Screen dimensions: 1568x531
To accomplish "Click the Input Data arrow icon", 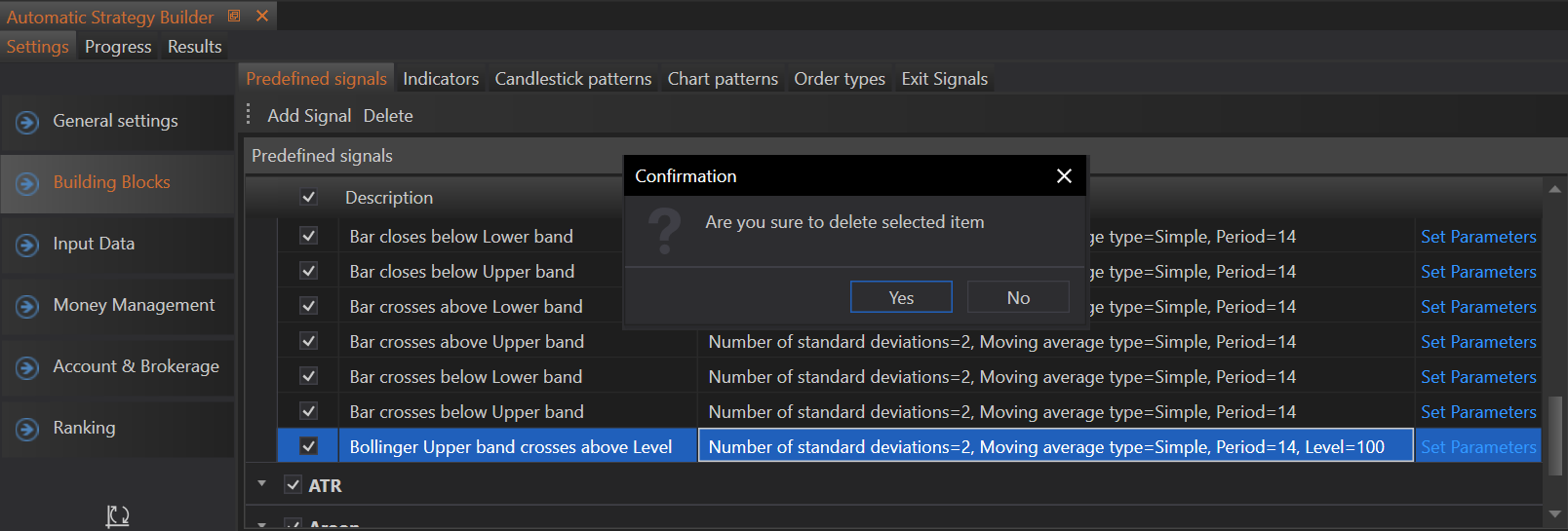I will pyautogui.click(x=27, y=245).
